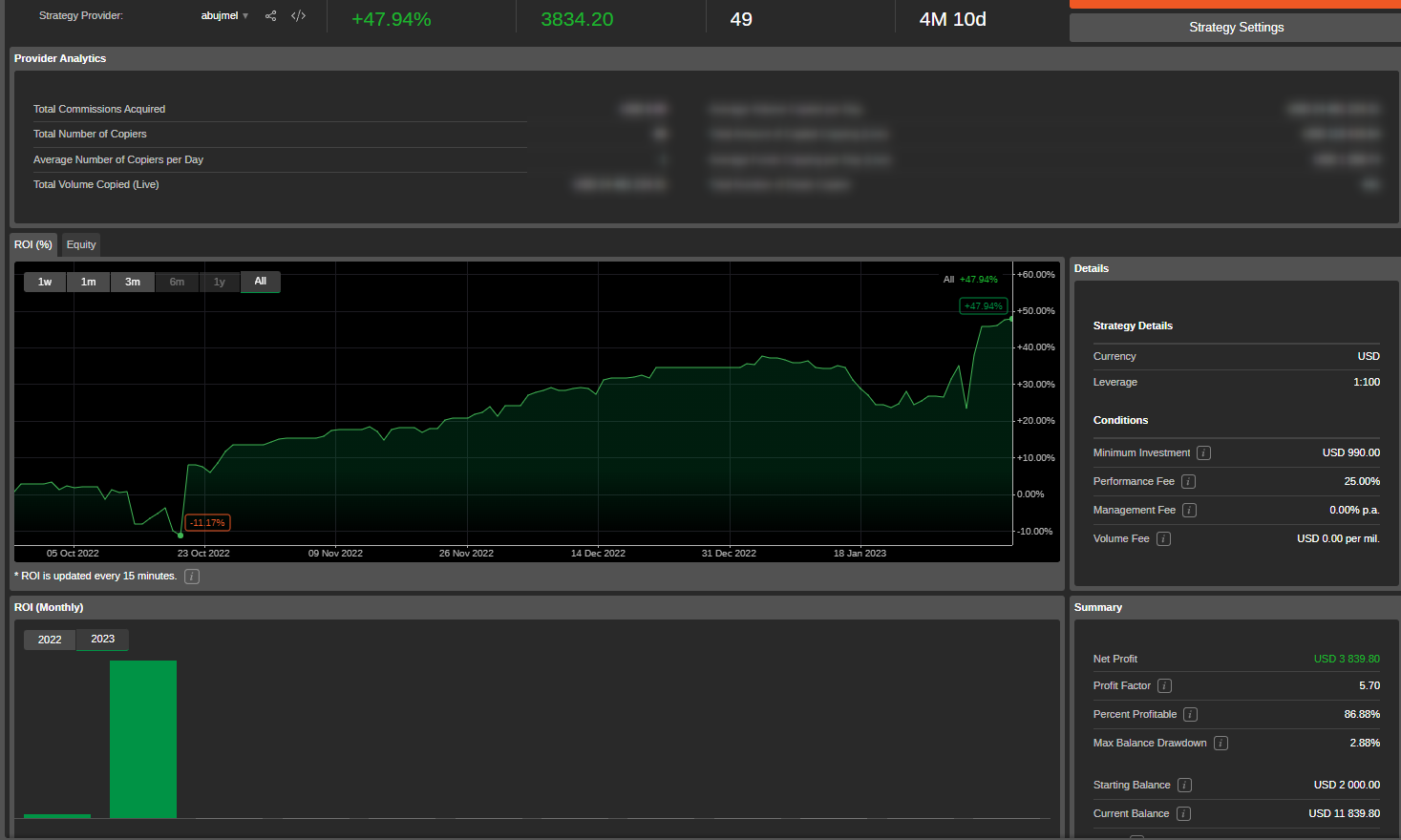The height and width of the screenshot is (840, 1401).
Task: Click the Net Profit USD 3 839.80 value
Action: (x=1347, y=660)
